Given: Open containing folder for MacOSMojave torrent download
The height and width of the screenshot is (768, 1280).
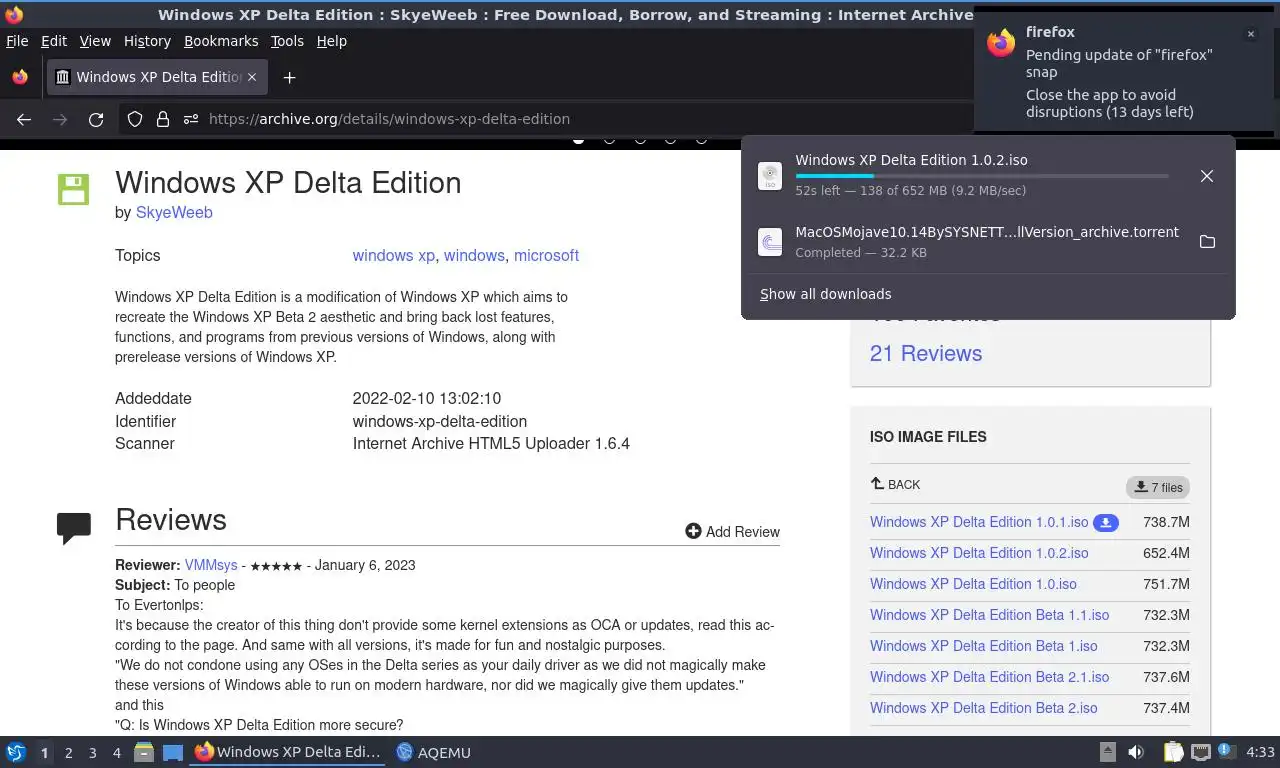Looking at the screenshot, I should pos(1207,242).
